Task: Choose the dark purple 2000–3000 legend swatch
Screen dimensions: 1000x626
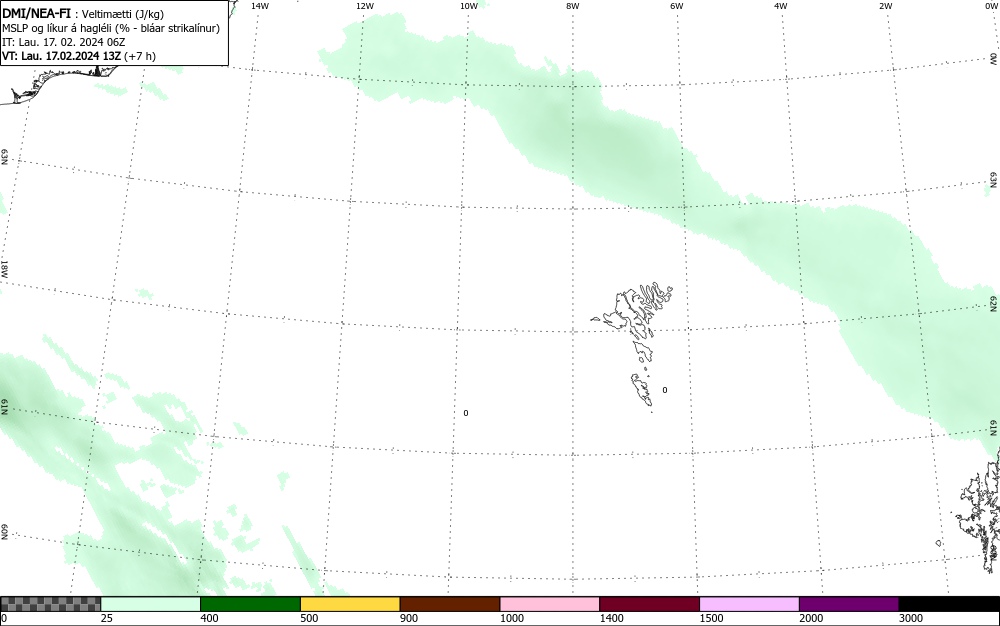Action: [849, 604]
